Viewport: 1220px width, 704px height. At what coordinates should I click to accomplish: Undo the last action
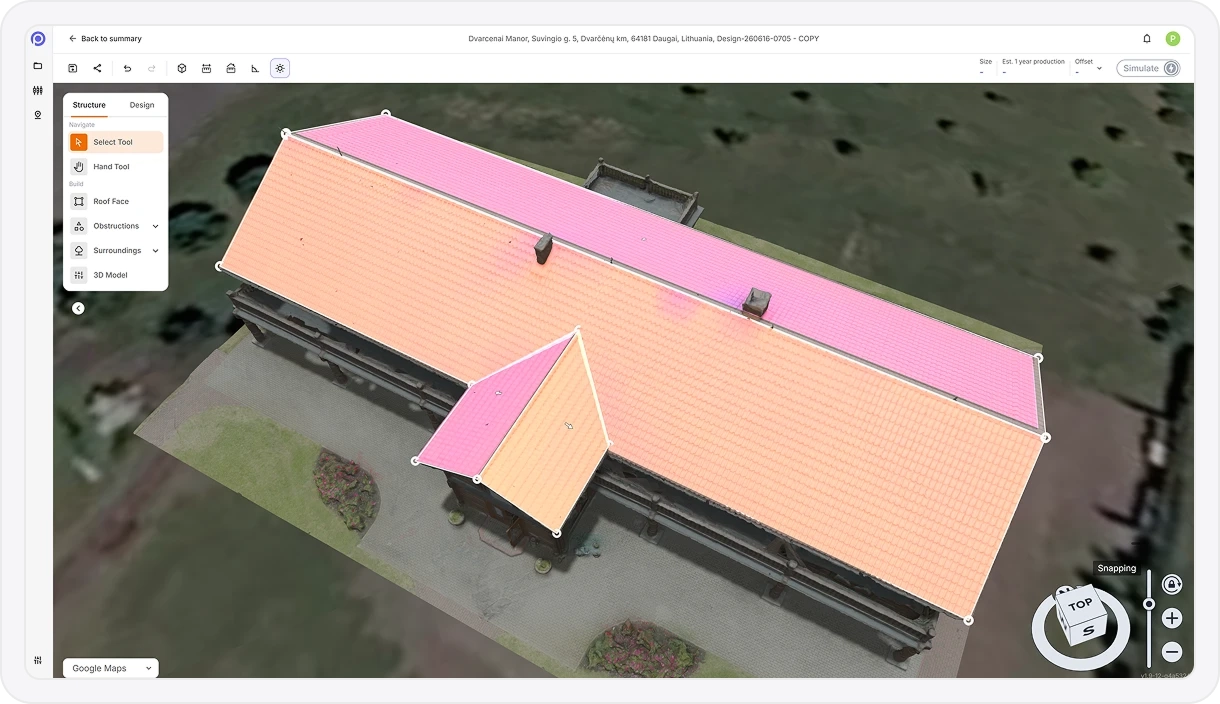127,68
